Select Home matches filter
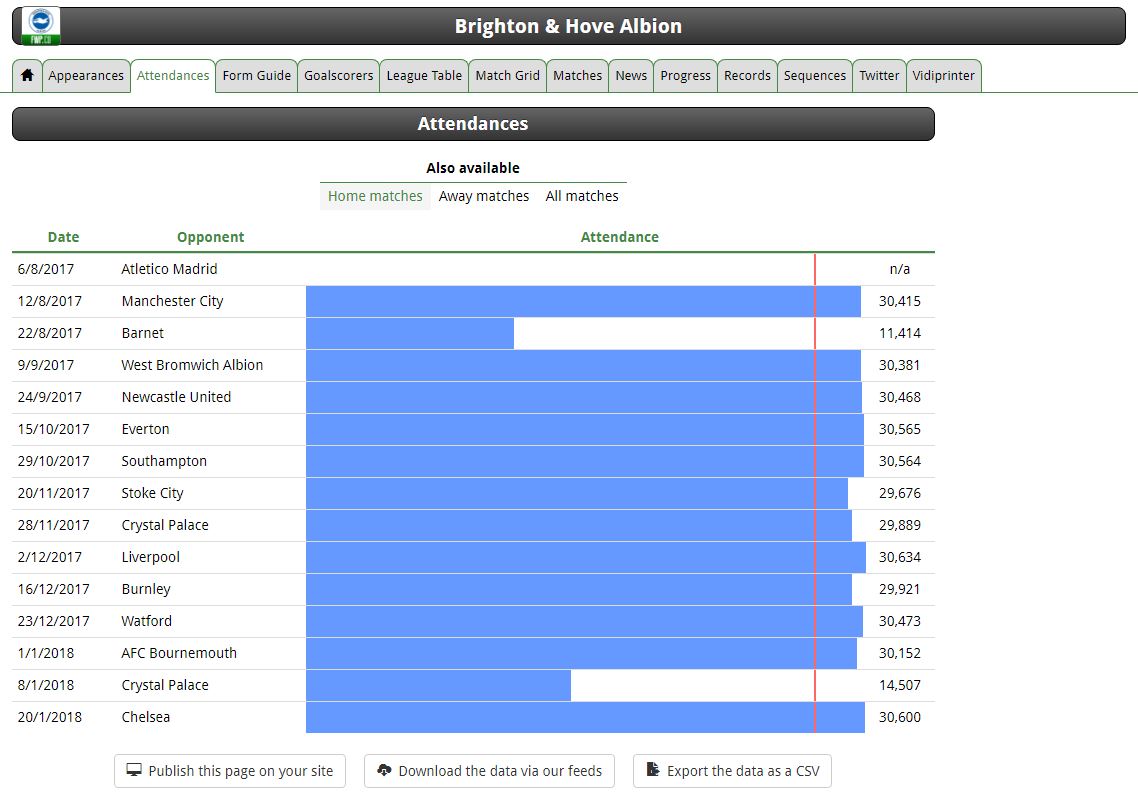Screen dimensions: 1138x802 pyautogui.click(x=374, y=196)
